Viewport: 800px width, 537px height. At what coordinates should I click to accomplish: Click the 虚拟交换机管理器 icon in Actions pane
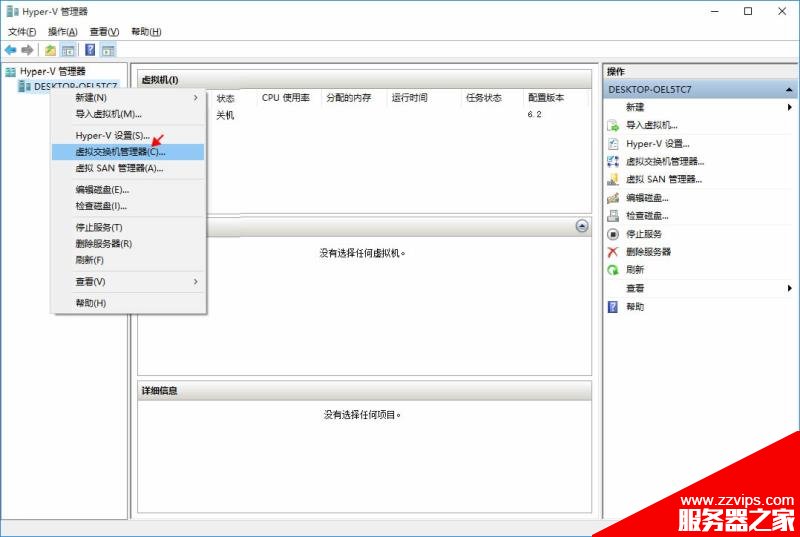[x=613, y=162]
